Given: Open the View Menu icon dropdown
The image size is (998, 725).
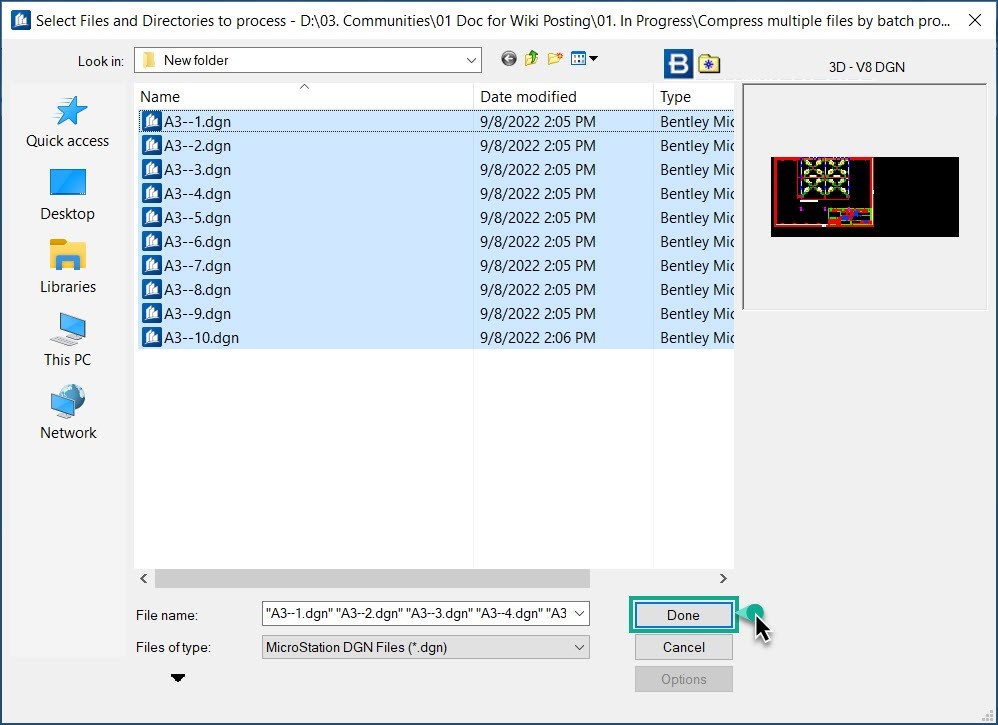Looking at the screenshot, I should [x=584, y=59].
